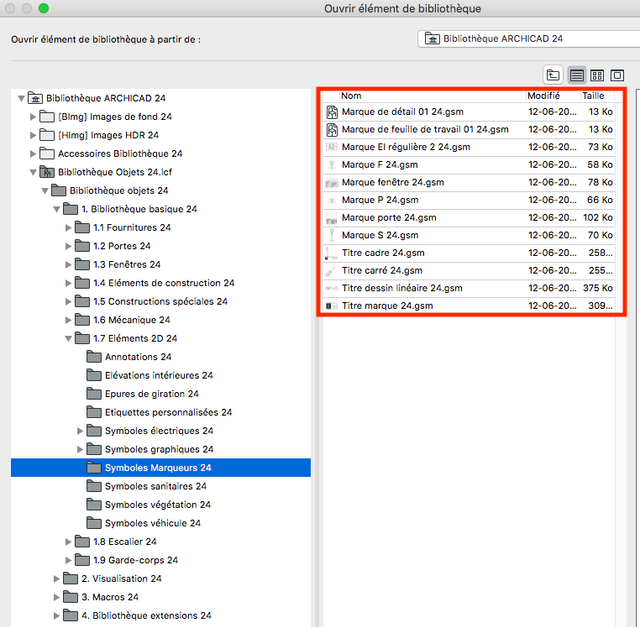
Task: Click the 102 Ko size of Marque porte
Action: point(598,218)
